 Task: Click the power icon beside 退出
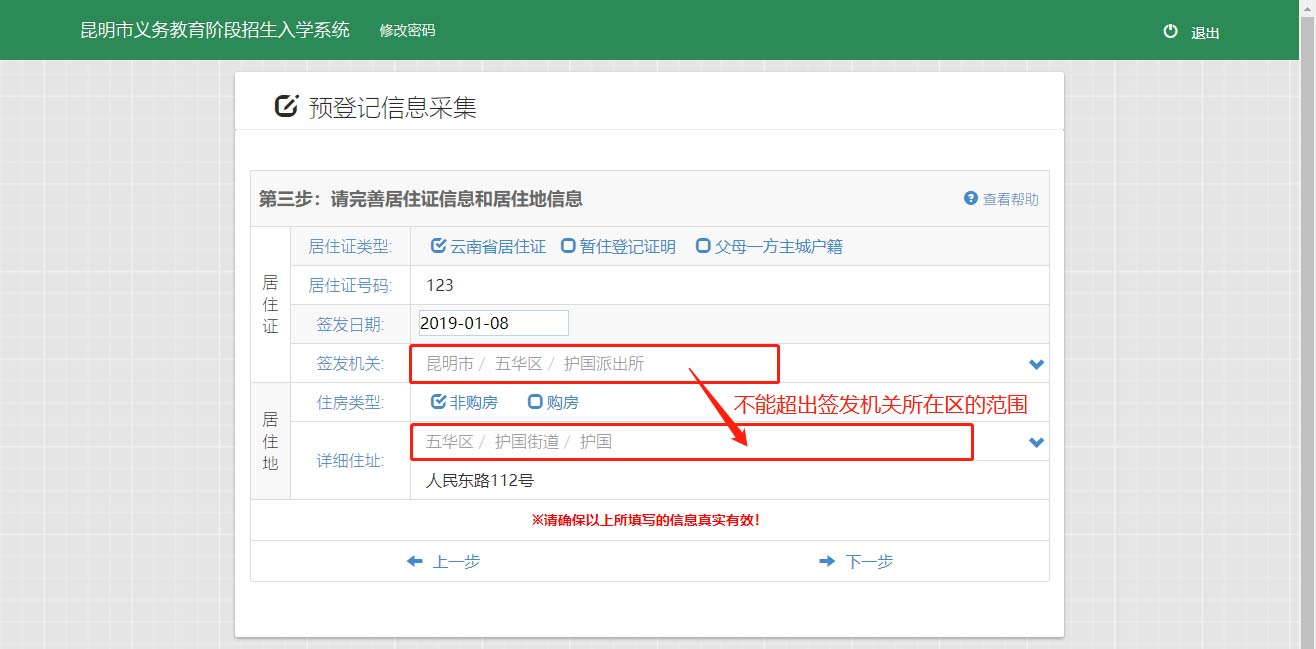1170,32
